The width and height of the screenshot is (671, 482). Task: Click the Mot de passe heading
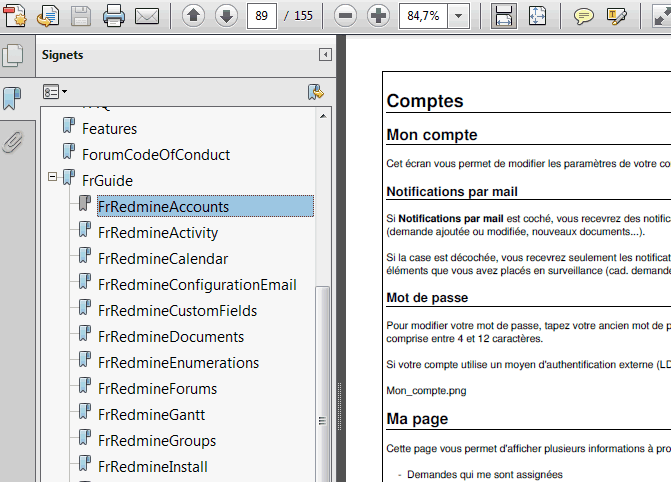[x=427, y=298]
